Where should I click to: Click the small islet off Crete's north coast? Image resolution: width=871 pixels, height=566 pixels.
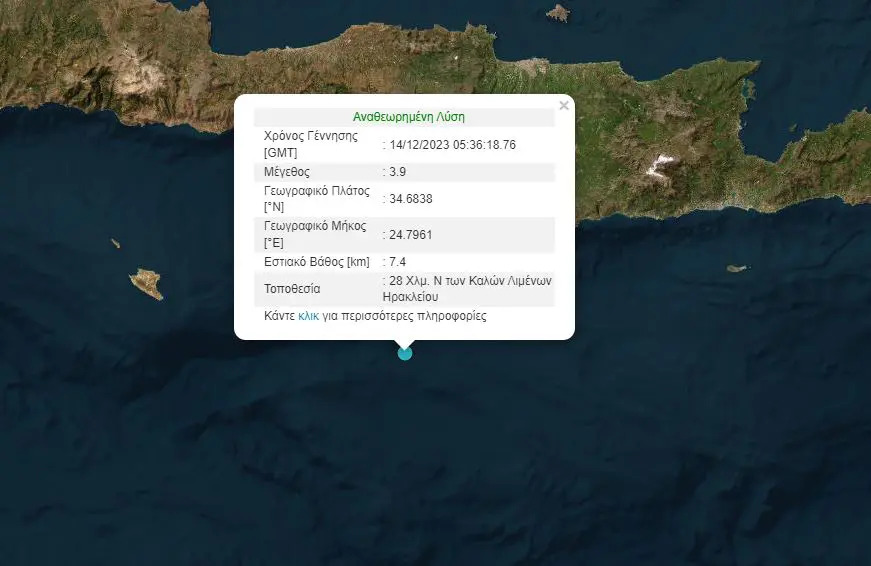pyautogui.click(x=558, y=13)
